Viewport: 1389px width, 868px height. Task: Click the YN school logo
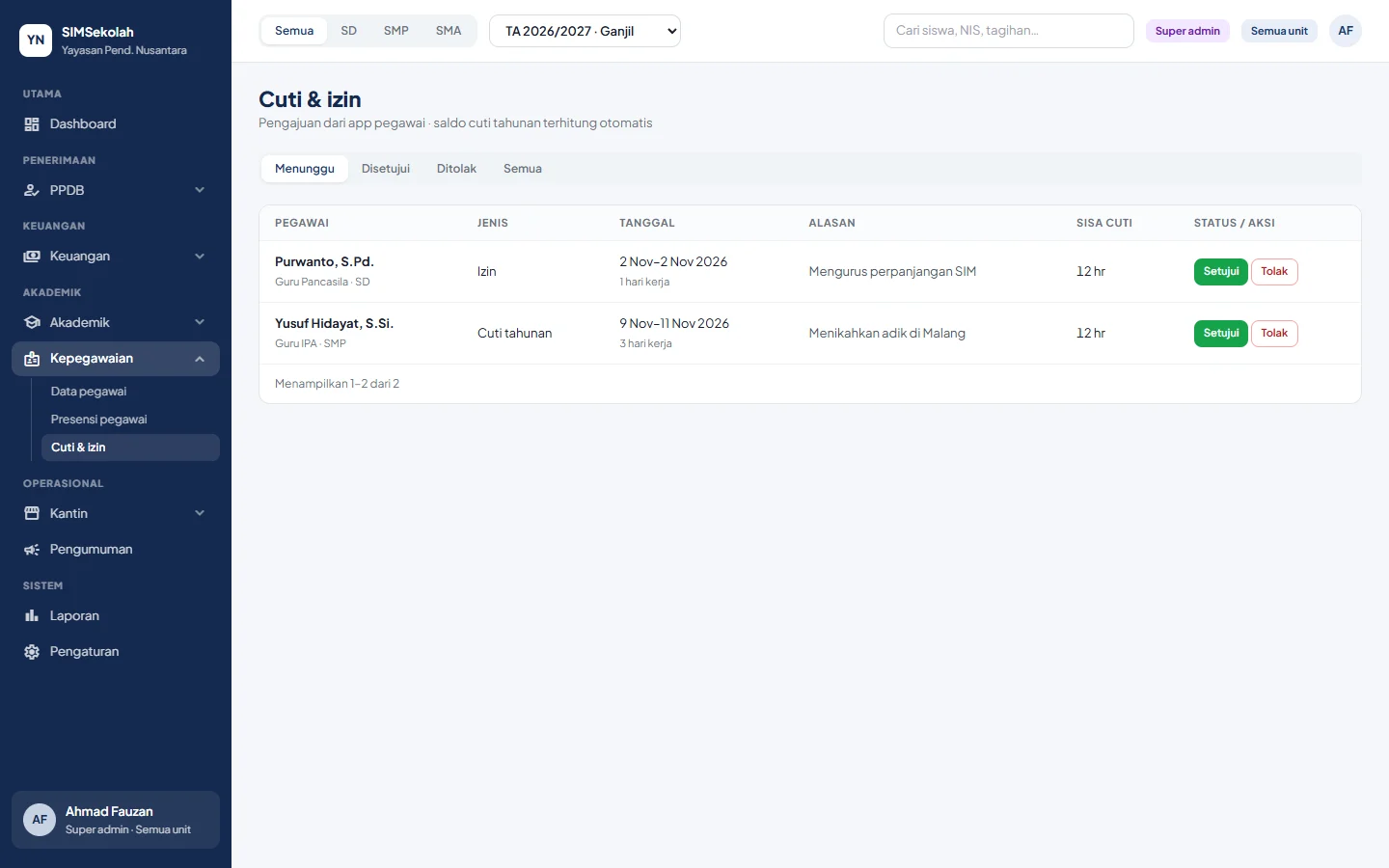[36, 41]
